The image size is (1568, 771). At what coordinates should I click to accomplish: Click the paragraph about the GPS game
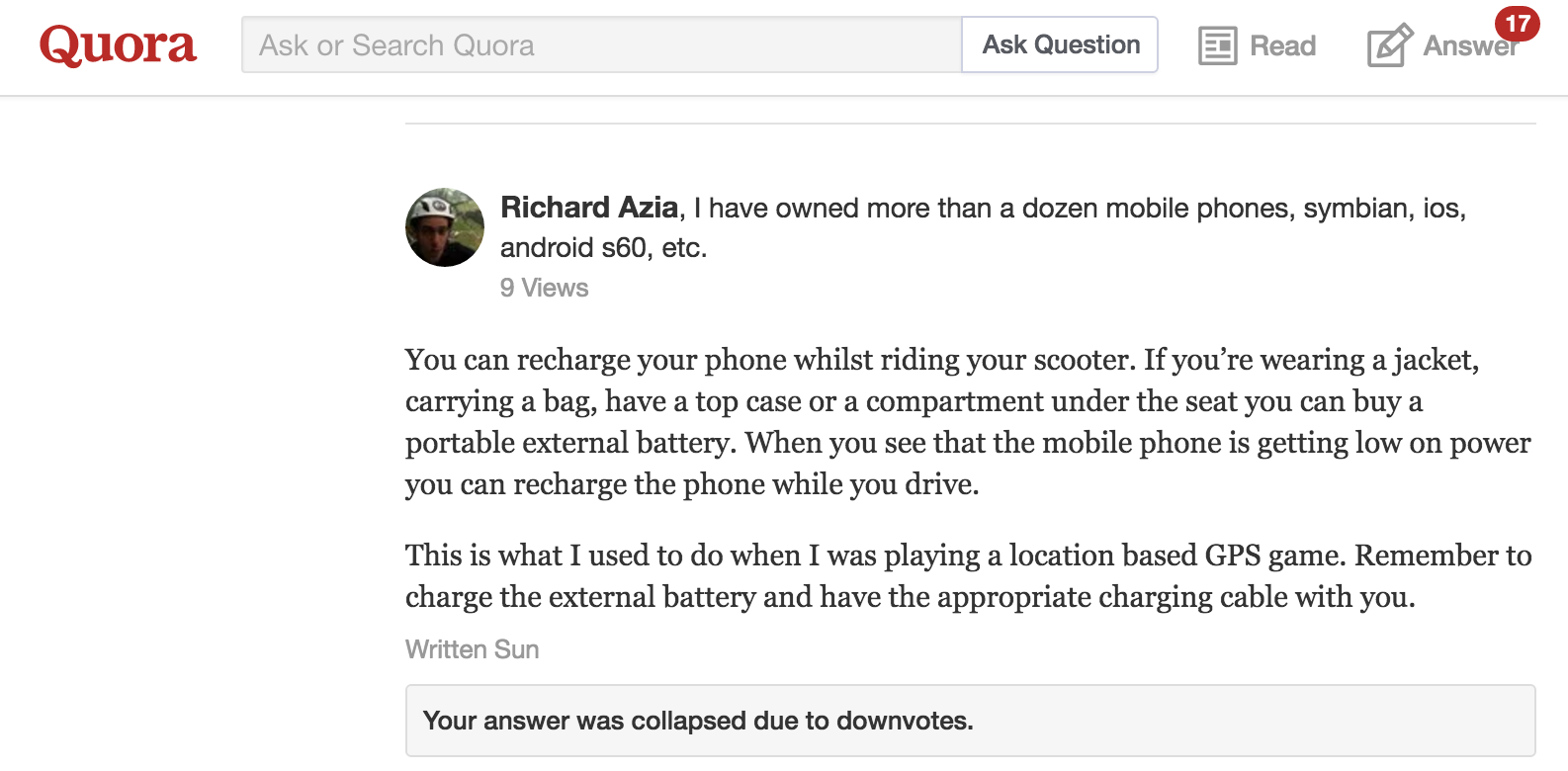tap(969, 576)
